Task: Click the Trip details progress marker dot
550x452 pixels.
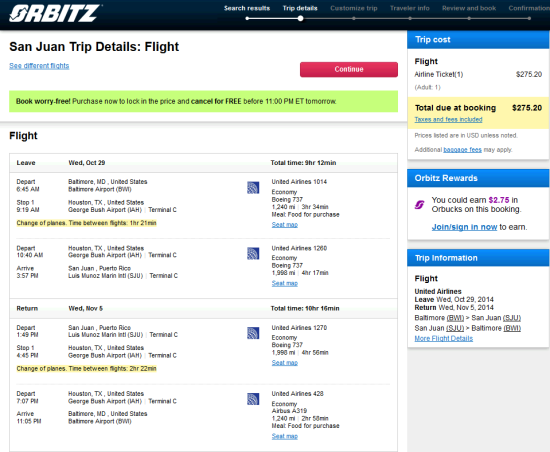Action: tap(300, 19)
